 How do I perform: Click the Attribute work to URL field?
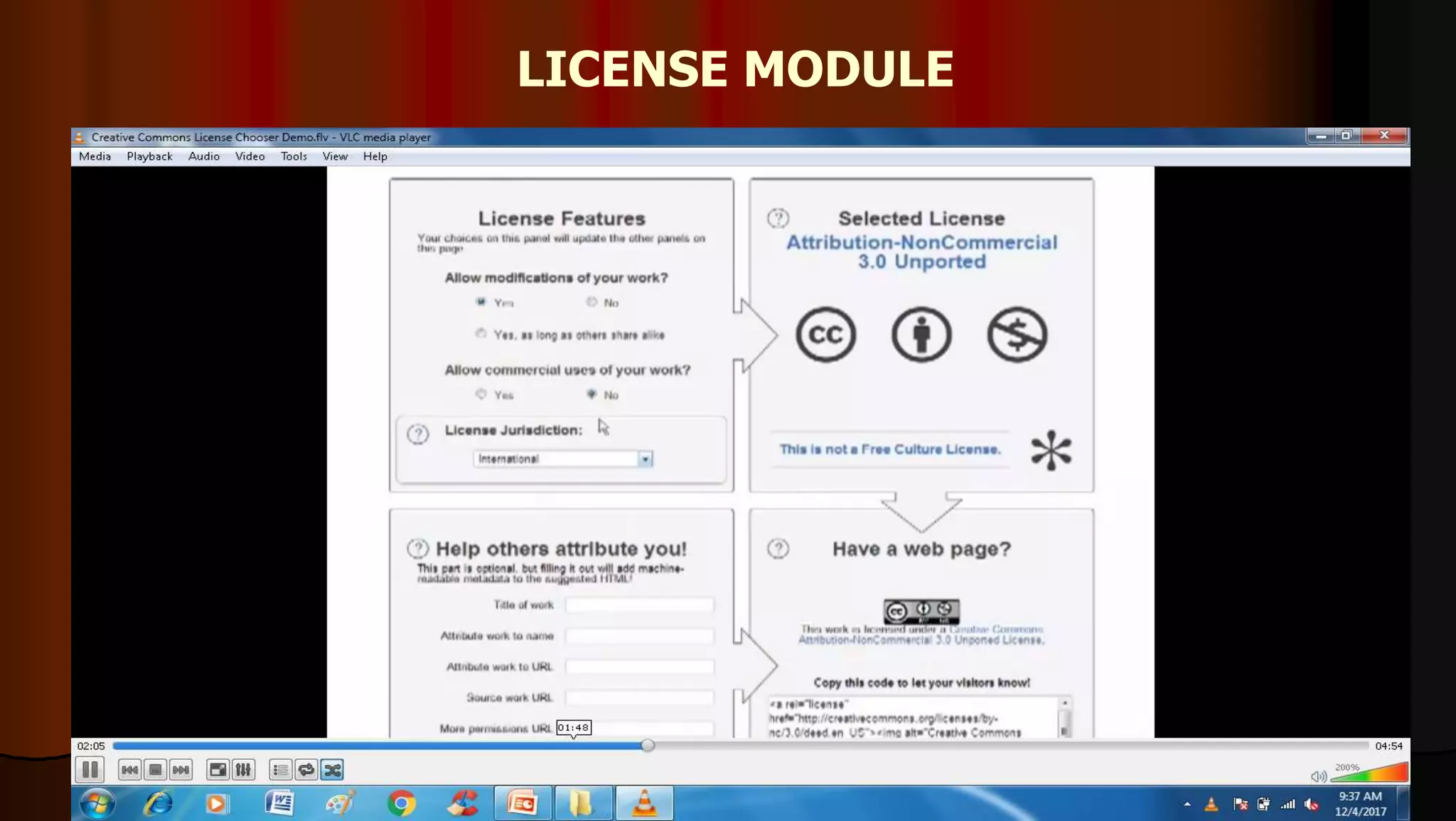[639, 667]
